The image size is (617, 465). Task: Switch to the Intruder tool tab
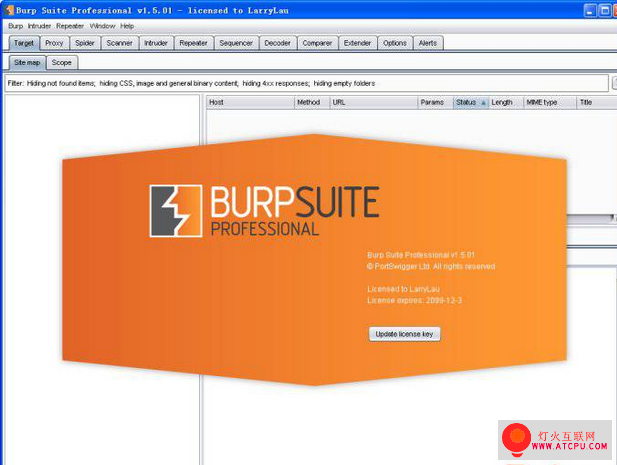coord(156,43)
